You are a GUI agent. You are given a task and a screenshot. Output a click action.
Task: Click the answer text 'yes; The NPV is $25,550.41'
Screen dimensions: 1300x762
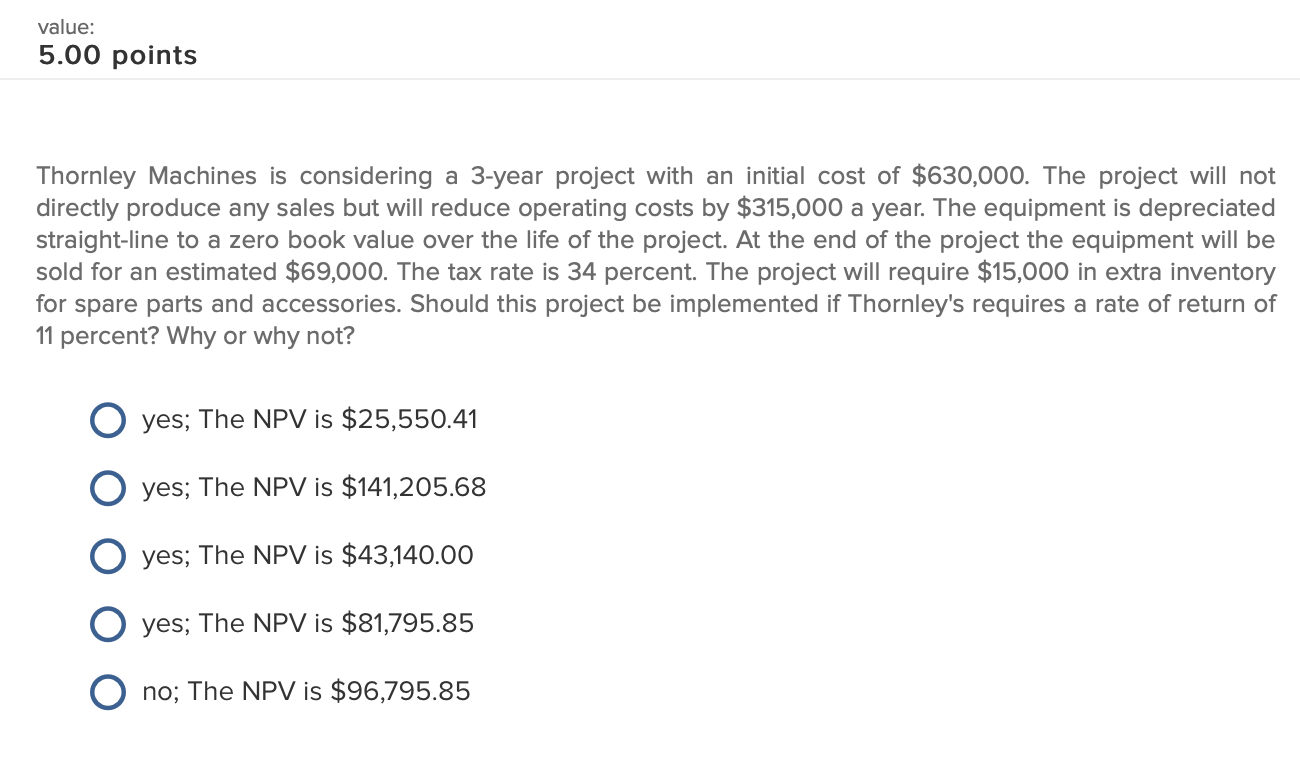(310, 420)
